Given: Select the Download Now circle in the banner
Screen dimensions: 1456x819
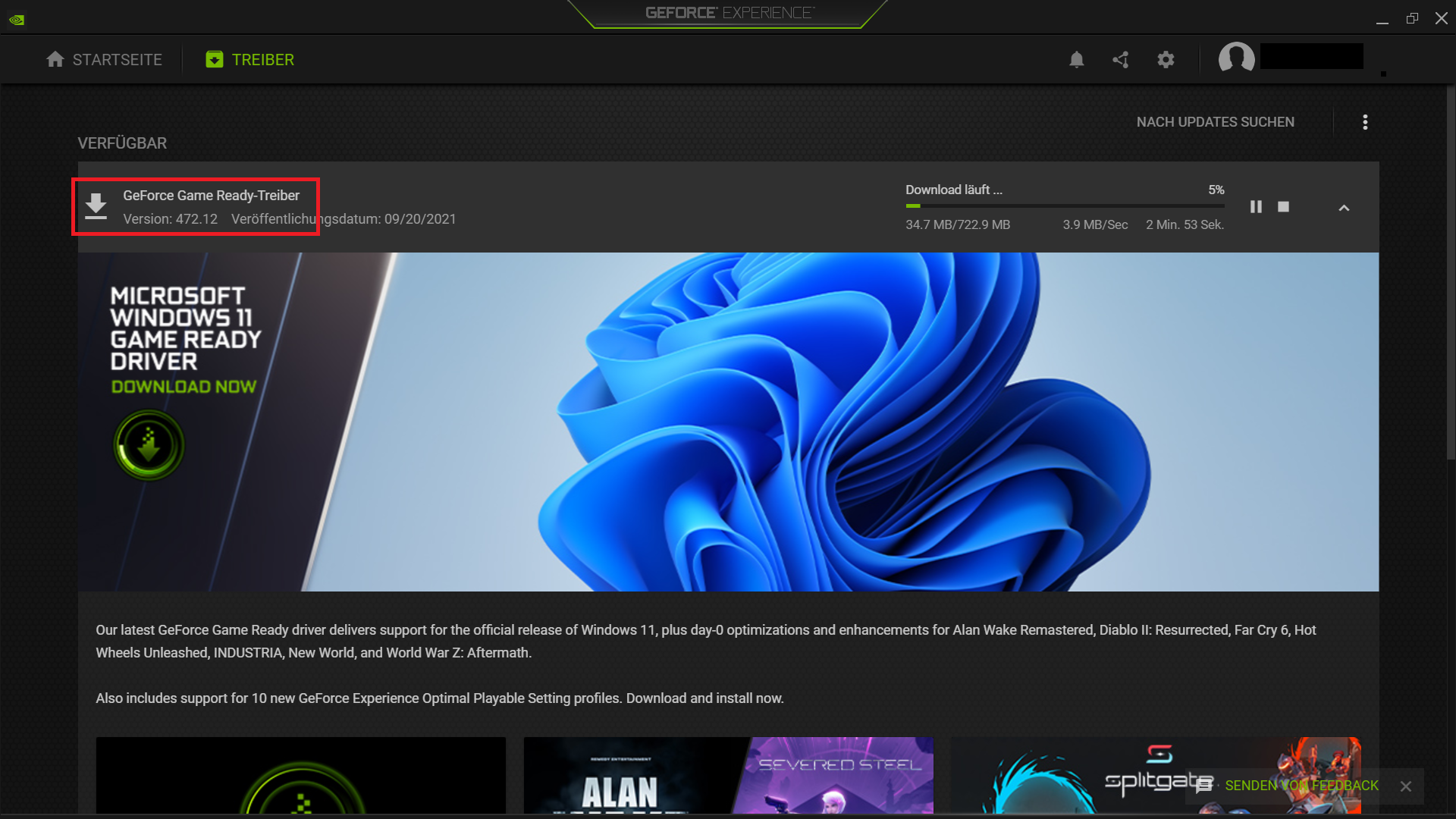Looking at the screenshot, I should click(x=149, y=445).
